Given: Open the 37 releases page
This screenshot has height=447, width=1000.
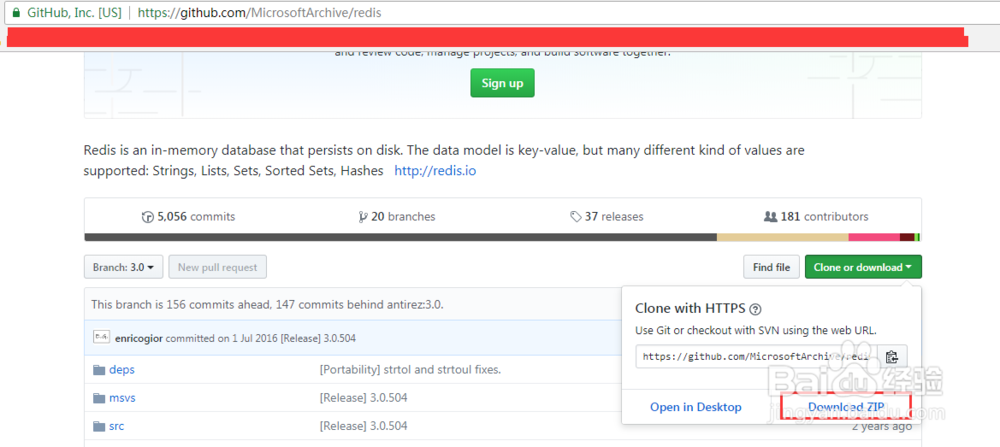Looking at the screenshot, I should pyautogui.click(x=614, y=216).
